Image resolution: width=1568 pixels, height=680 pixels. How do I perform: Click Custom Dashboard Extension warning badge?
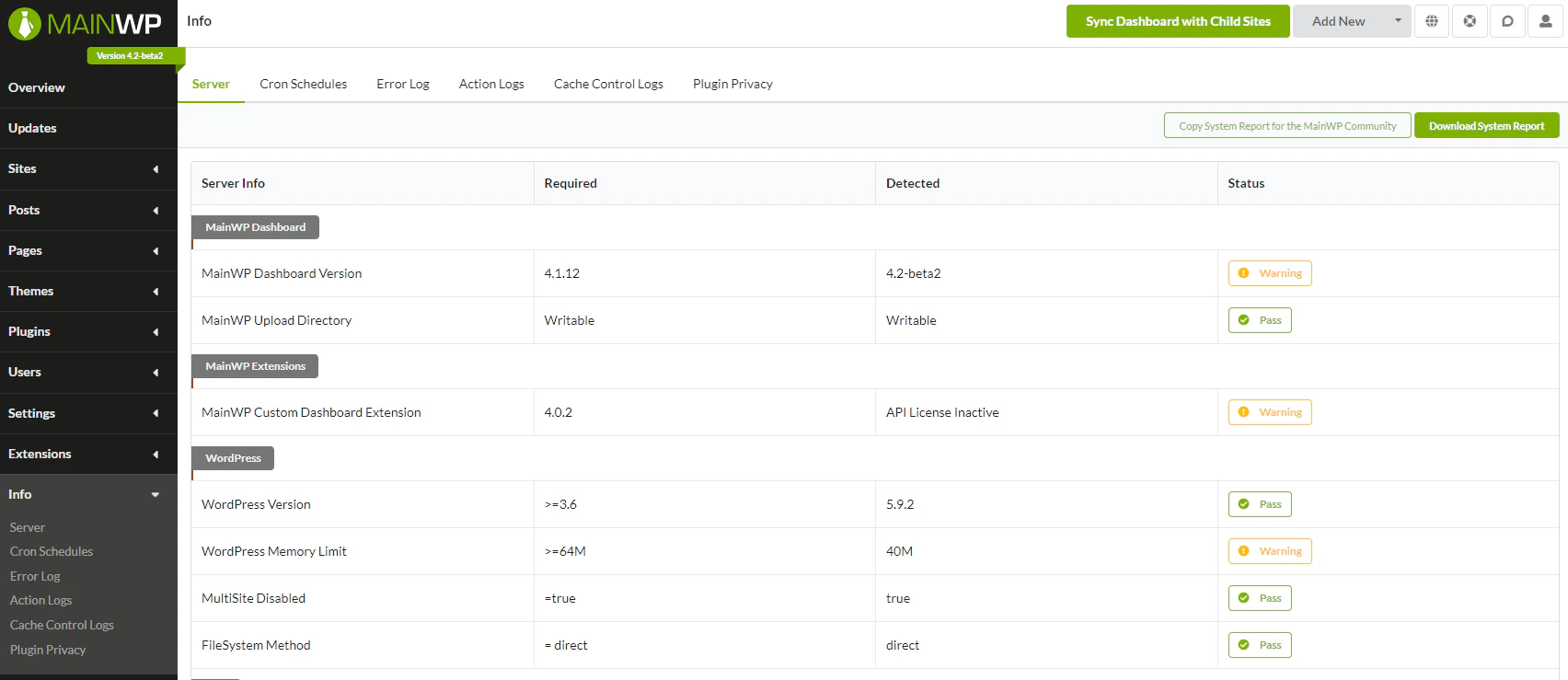pos(1270,412)
